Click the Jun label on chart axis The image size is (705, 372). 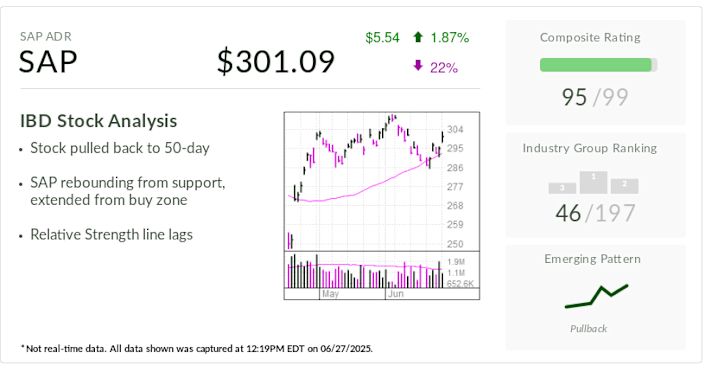pyautogui.click(x=396, y=294)
